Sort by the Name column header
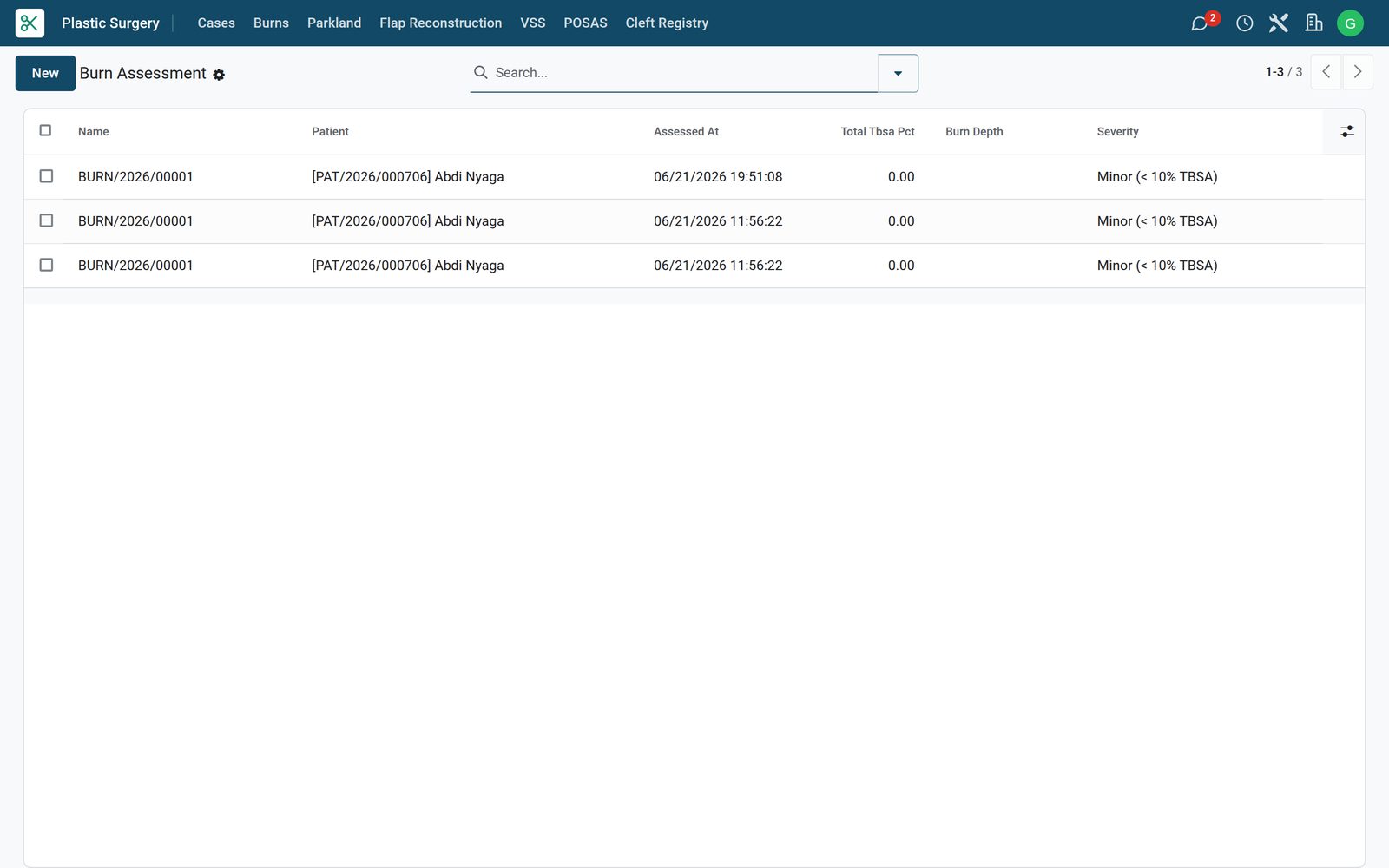1389x868 pixels. [x=94, y=132]
